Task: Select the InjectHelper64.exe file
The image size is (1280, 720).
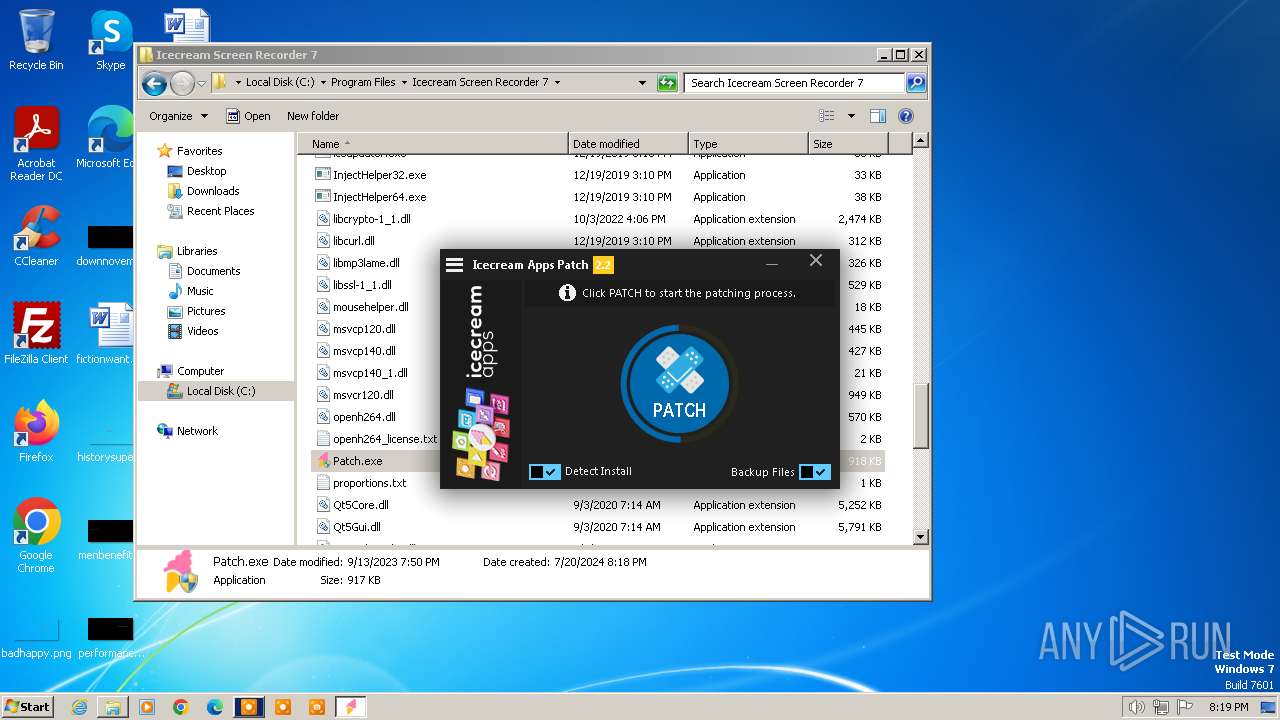Action: (x=379, y=197)
